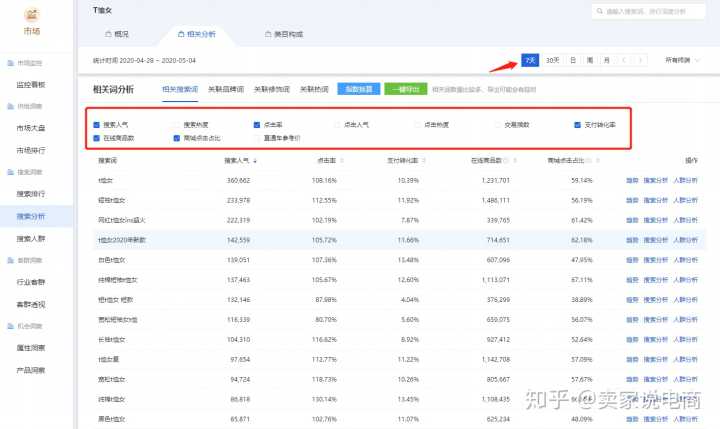Click 人群分析 link in the 360,662 row

pos(685,181)
